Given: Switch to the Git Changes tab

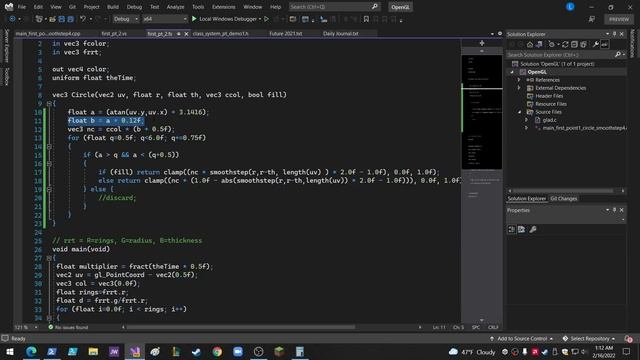Looking at the screenshot, I should (x=564, y=198).
